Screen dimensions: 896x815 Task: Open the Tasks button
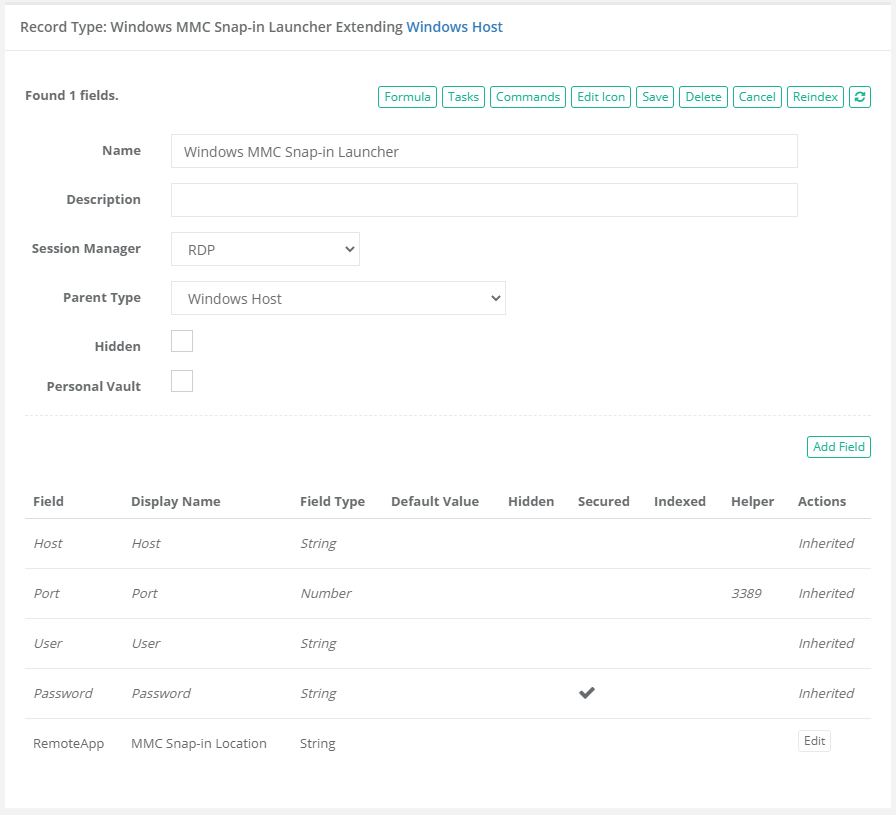(x=463, y=97)
